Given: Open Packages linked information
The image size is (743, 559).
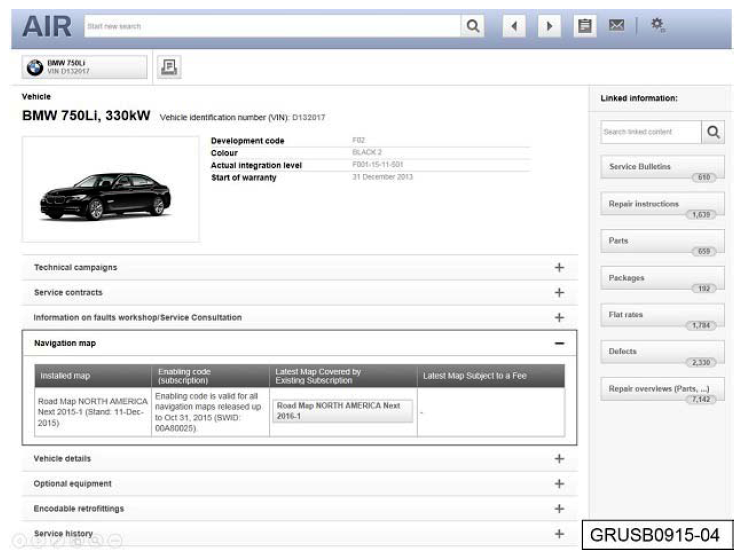Looking at the screenshot, I should click(x=662, y=278).
